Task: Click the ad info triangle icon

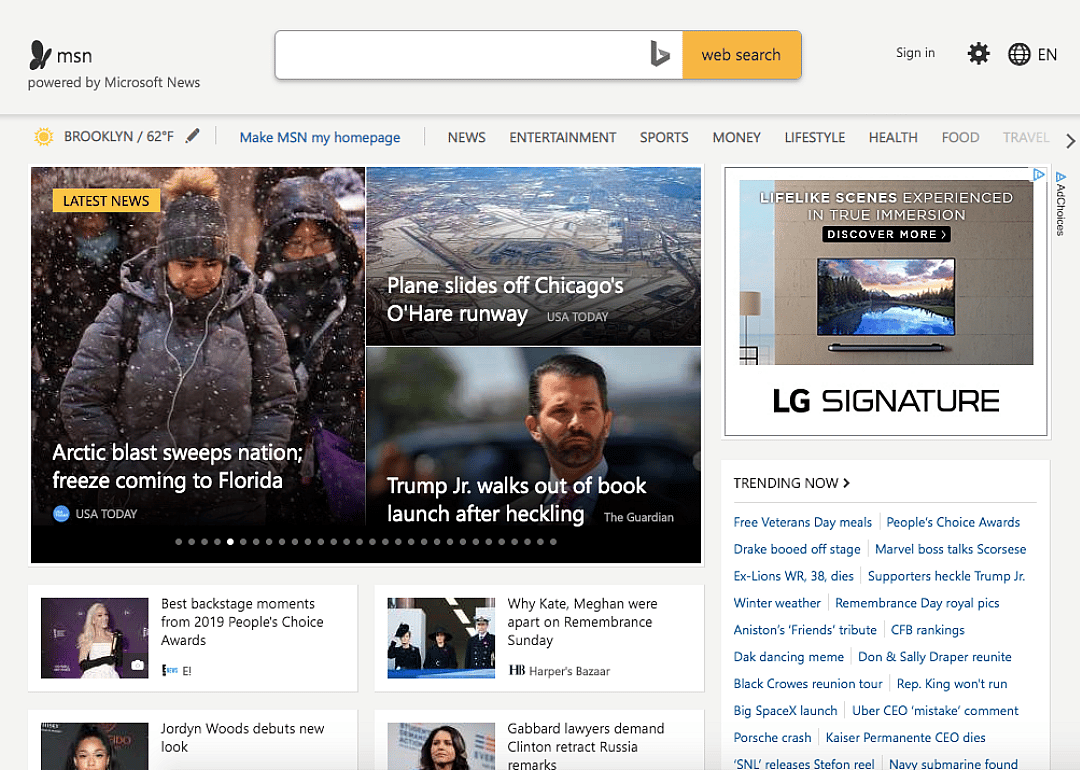Action: [1038, 174]
